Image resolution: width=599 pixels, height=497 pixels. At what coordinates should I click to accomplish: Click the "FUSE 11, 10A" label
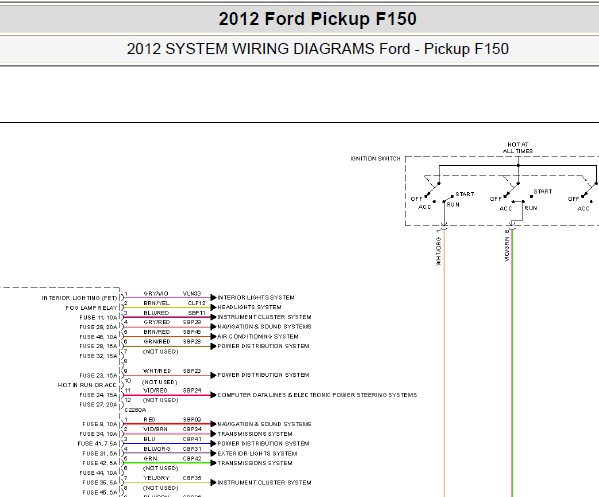pyautogui.click(x=98, y=317)
